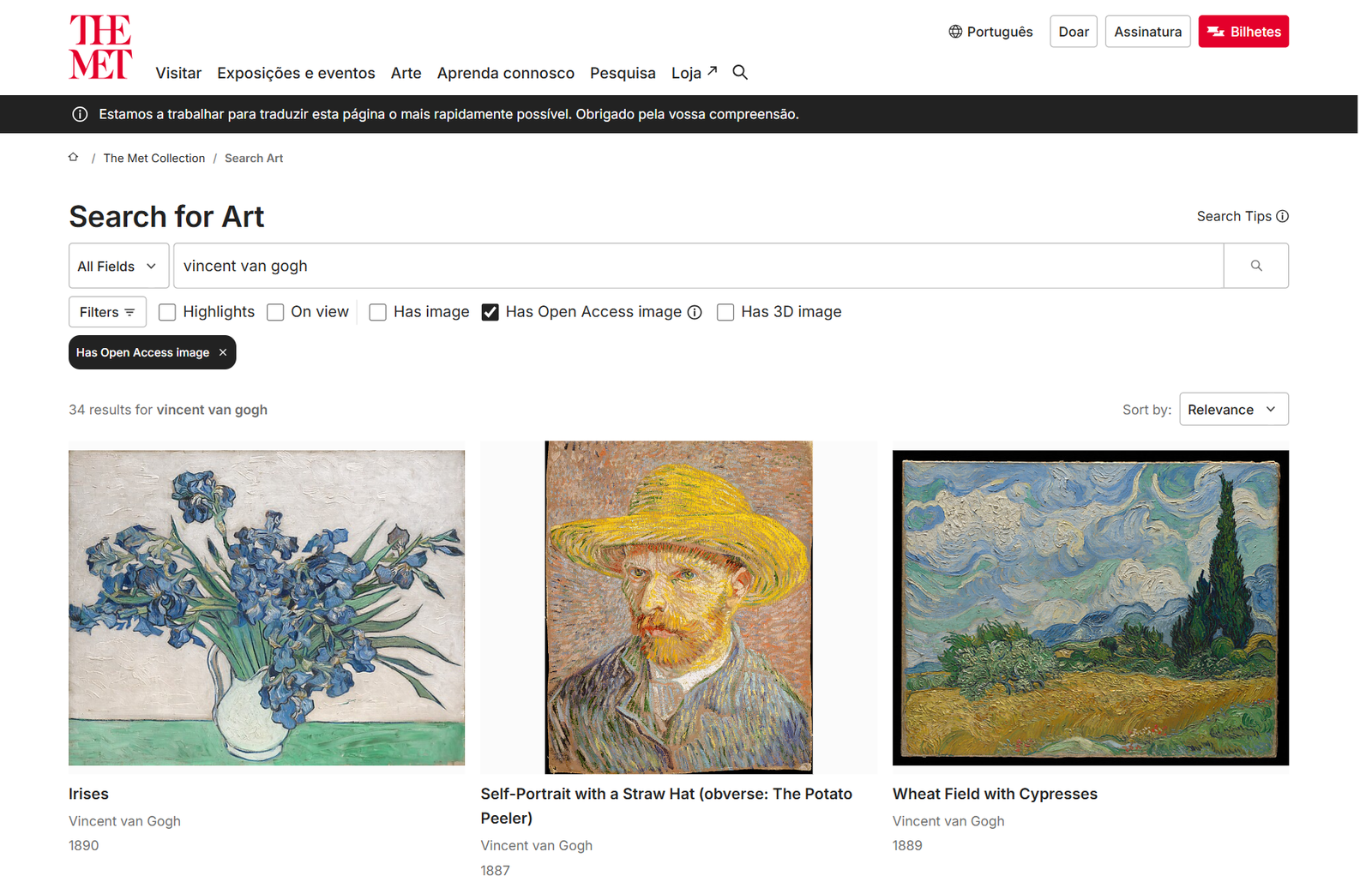Click Self-Portrait with a Straw Hat title
This screenshot has height=876, width=1372.
(666, 806)
